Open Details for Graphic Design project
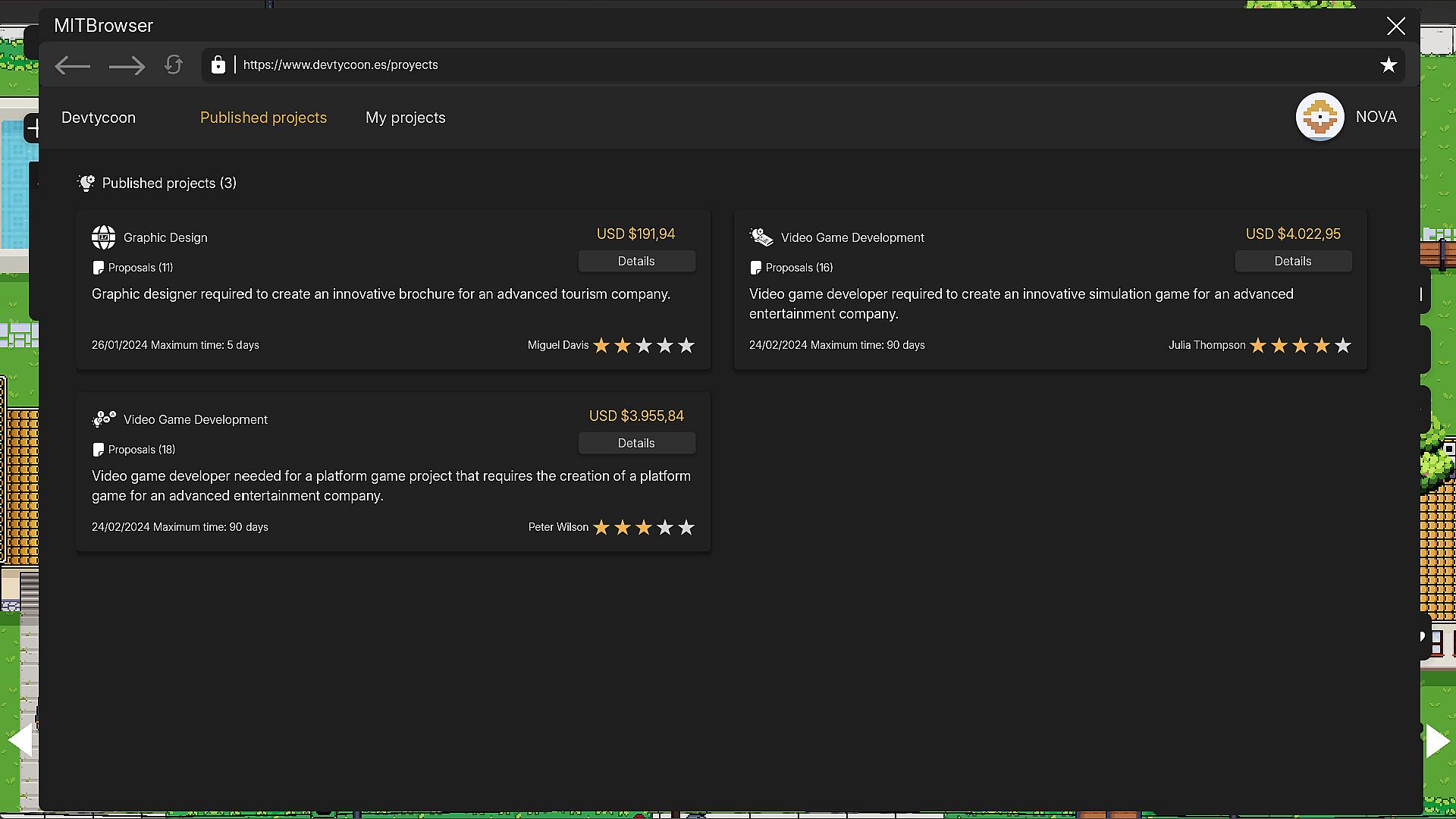 point(635,261)
